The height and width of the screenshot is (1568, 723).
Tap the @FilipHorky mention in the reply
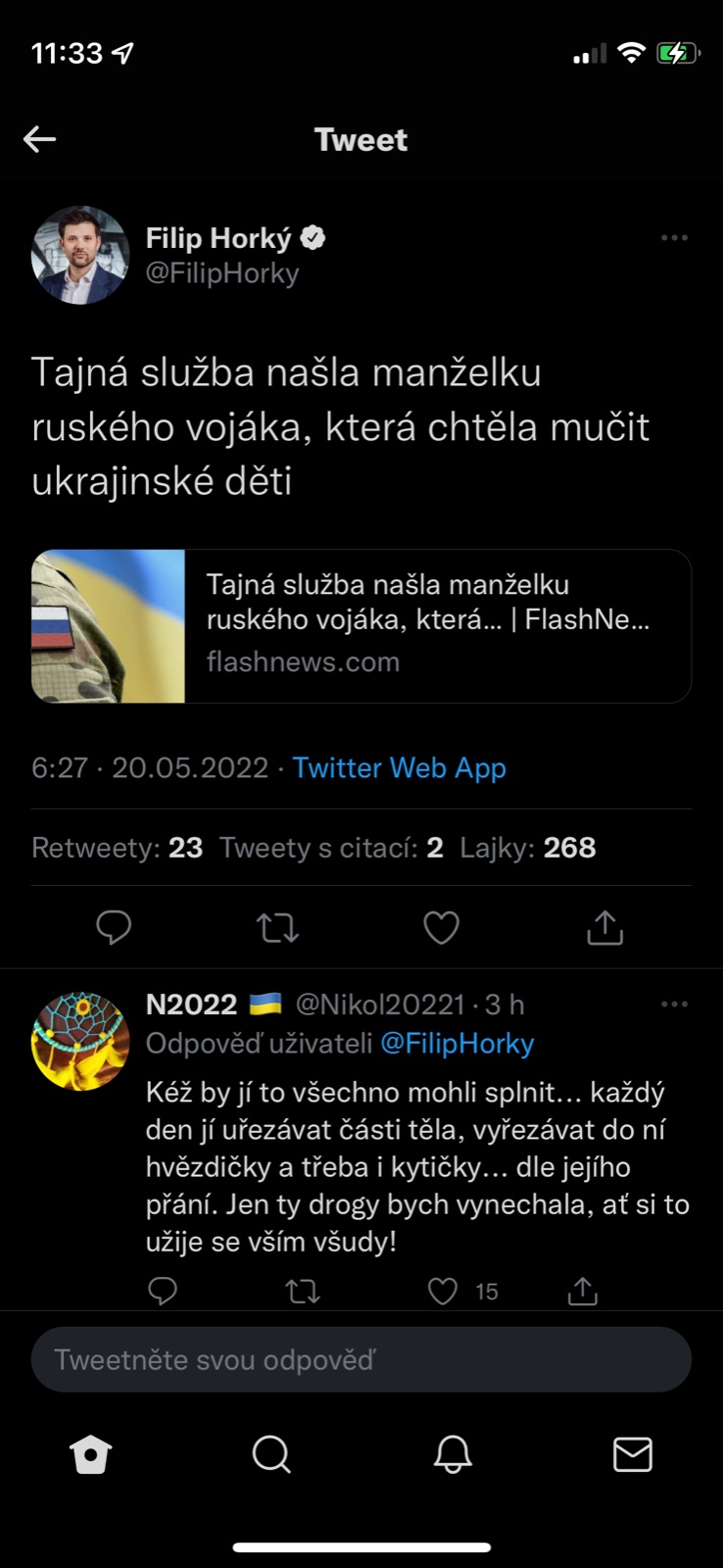(457, 1044)
